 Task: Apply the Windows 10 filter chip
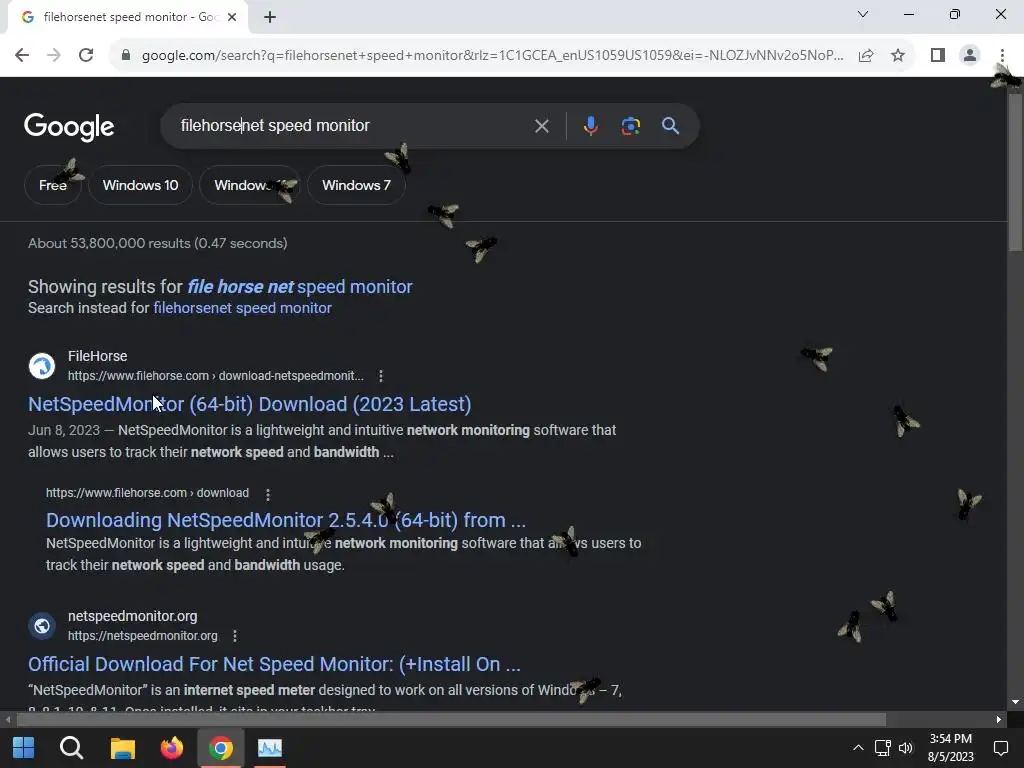[x=140, y=185]
